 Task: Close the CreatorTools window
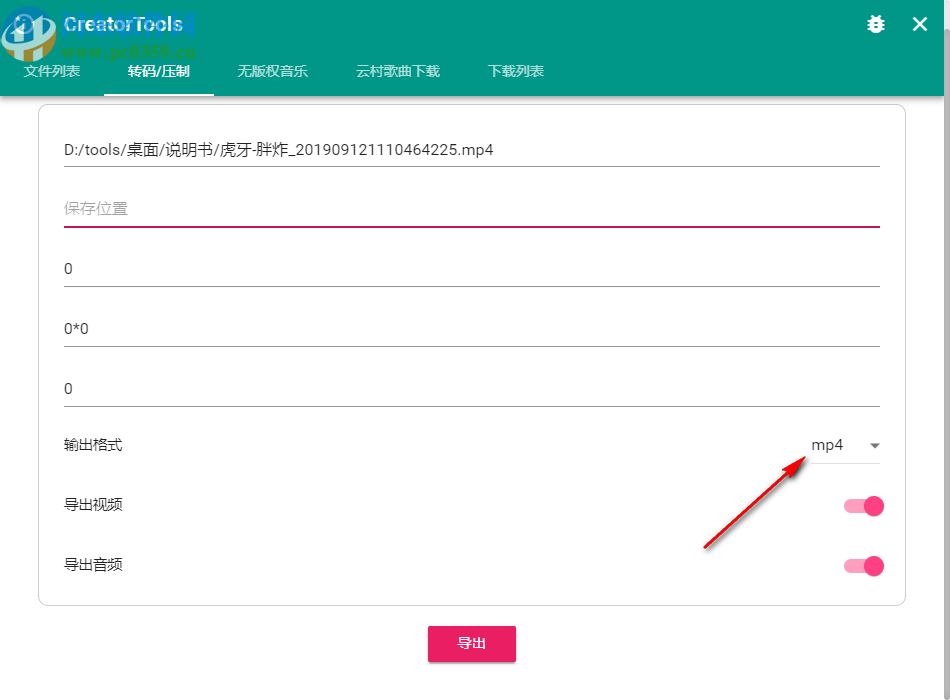pyautogui.click(x=920, y=24)
